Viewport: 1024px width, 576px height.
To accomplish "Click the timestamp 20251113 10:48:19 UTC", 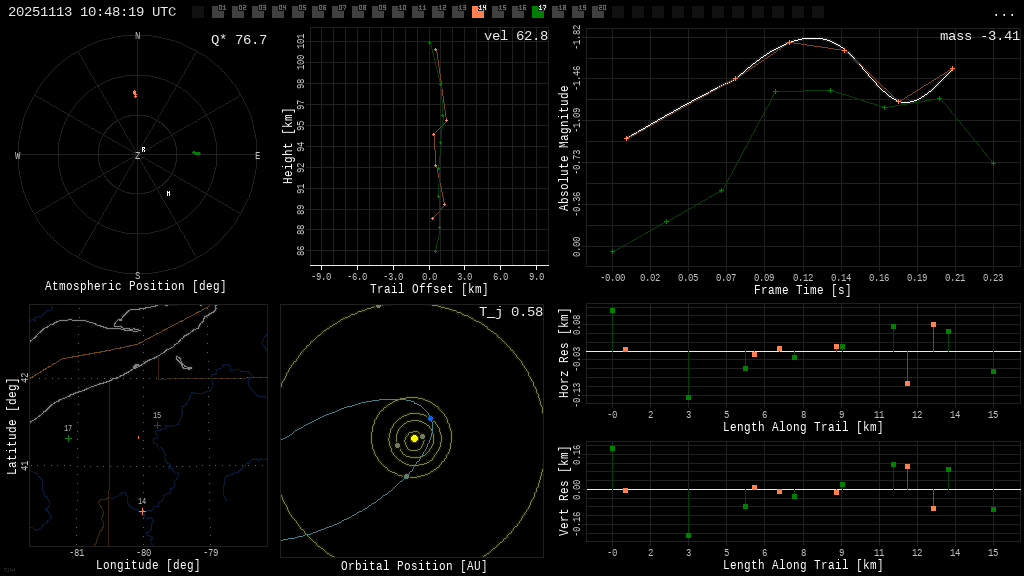I will pyautogui.click(x=92, y=12).
